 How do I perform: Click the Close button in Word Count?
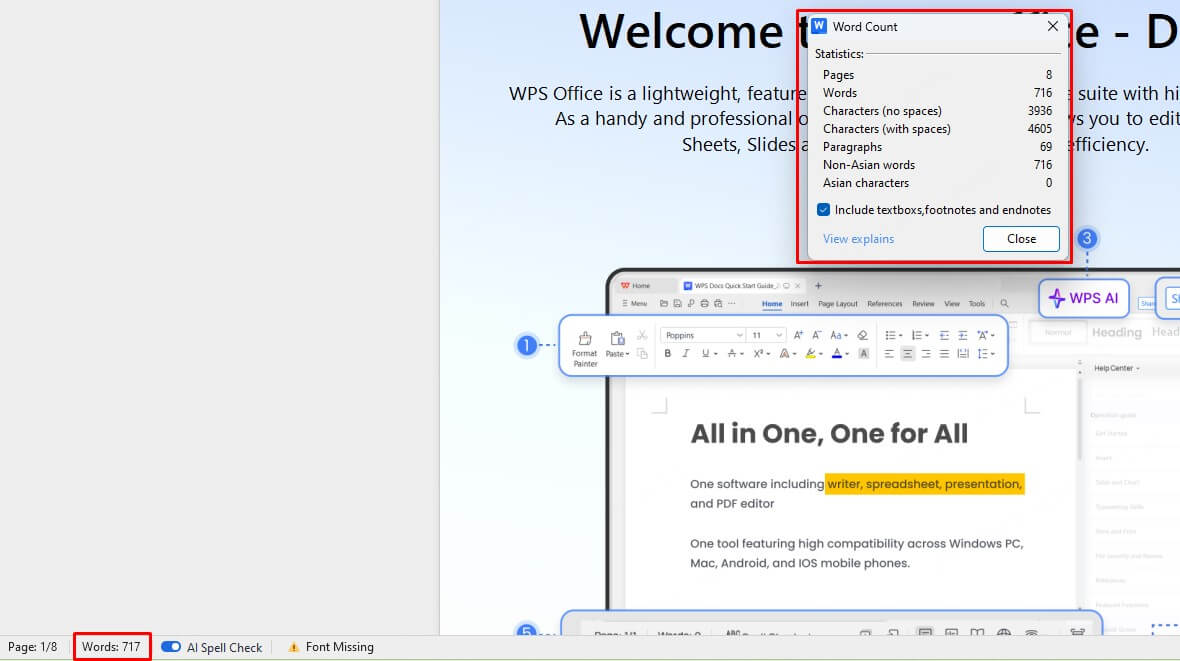click(1020, 239)
